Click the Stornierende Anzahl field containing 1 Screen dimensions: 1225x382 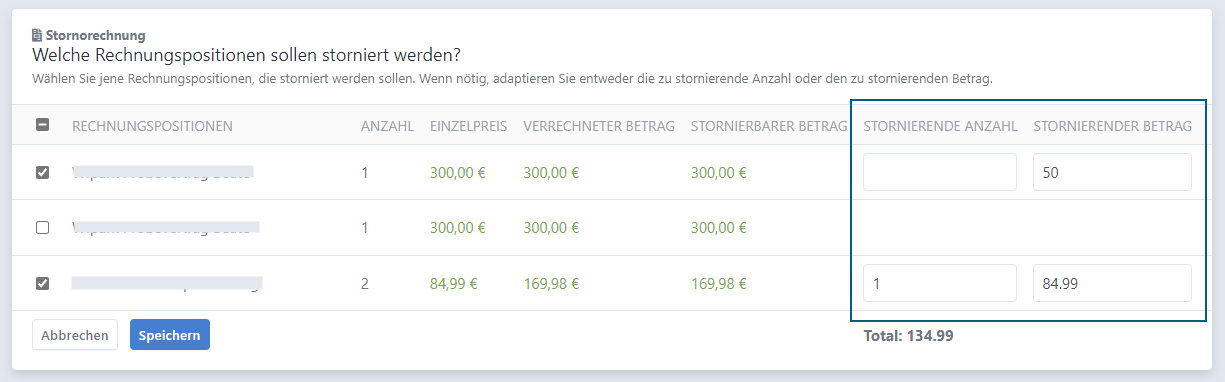click(x=940, y=283)
